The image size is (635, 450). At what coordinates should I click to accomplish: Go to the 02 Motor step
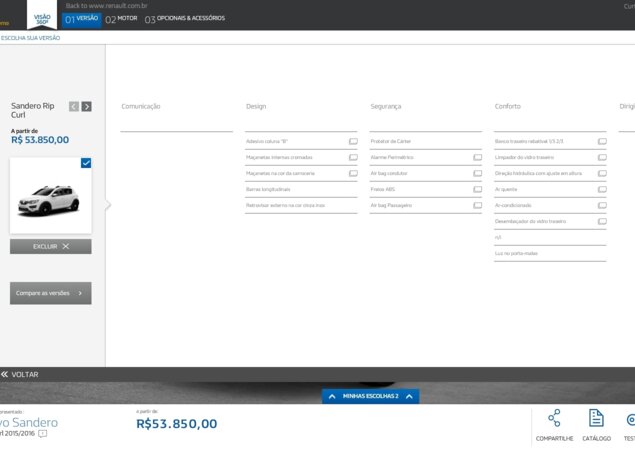[121, 19]
